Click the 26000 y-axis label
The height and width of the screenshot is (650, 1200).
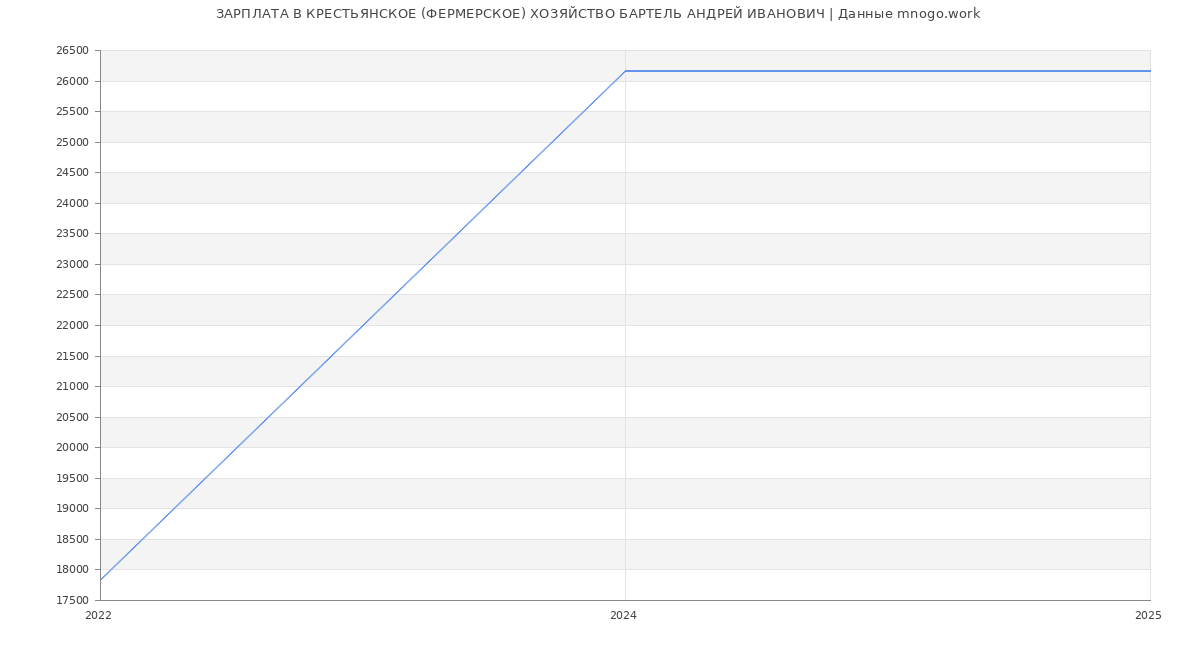(72, 81)
